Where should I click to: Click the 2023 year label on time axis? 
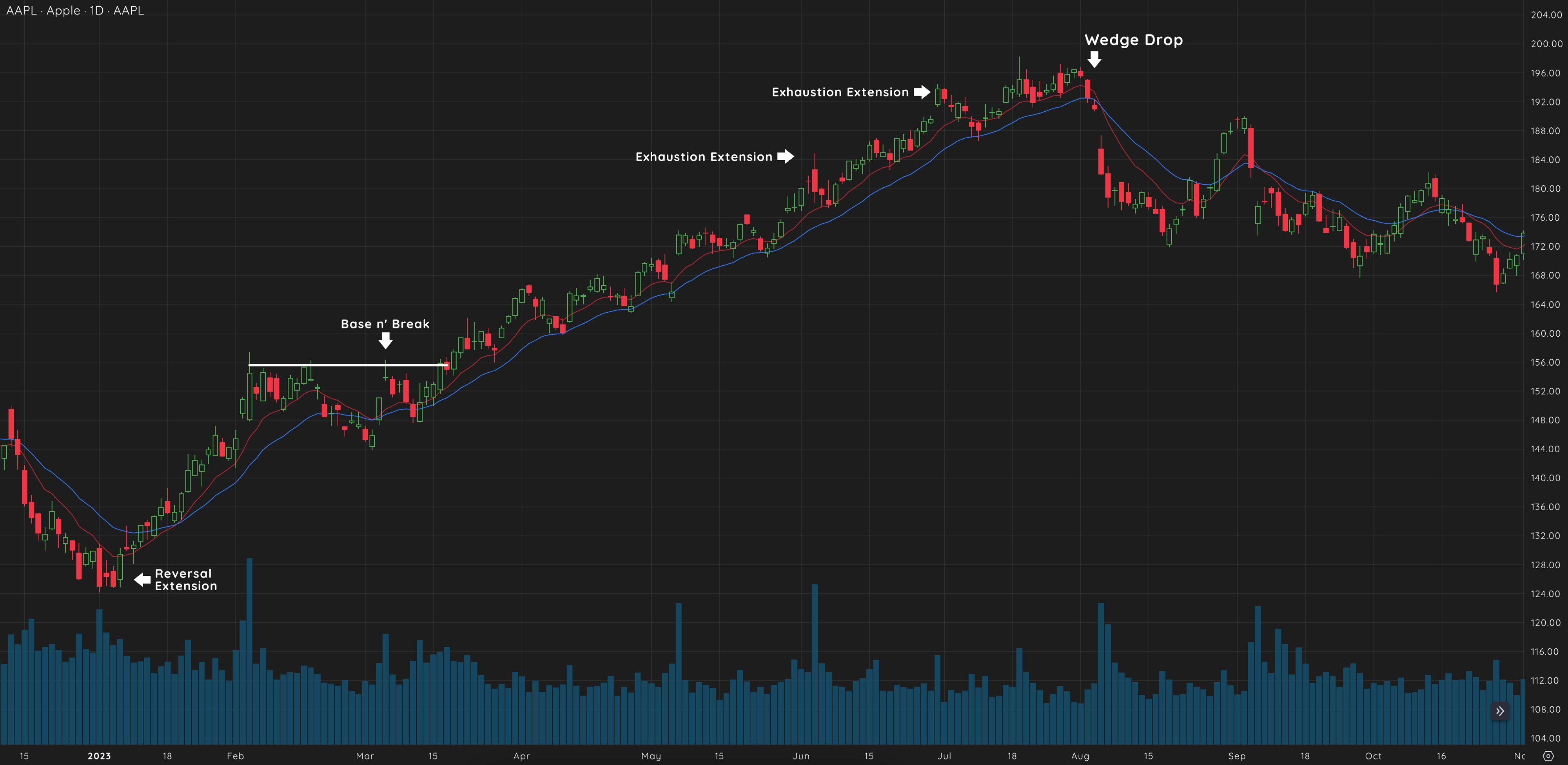tap(99, 756)
